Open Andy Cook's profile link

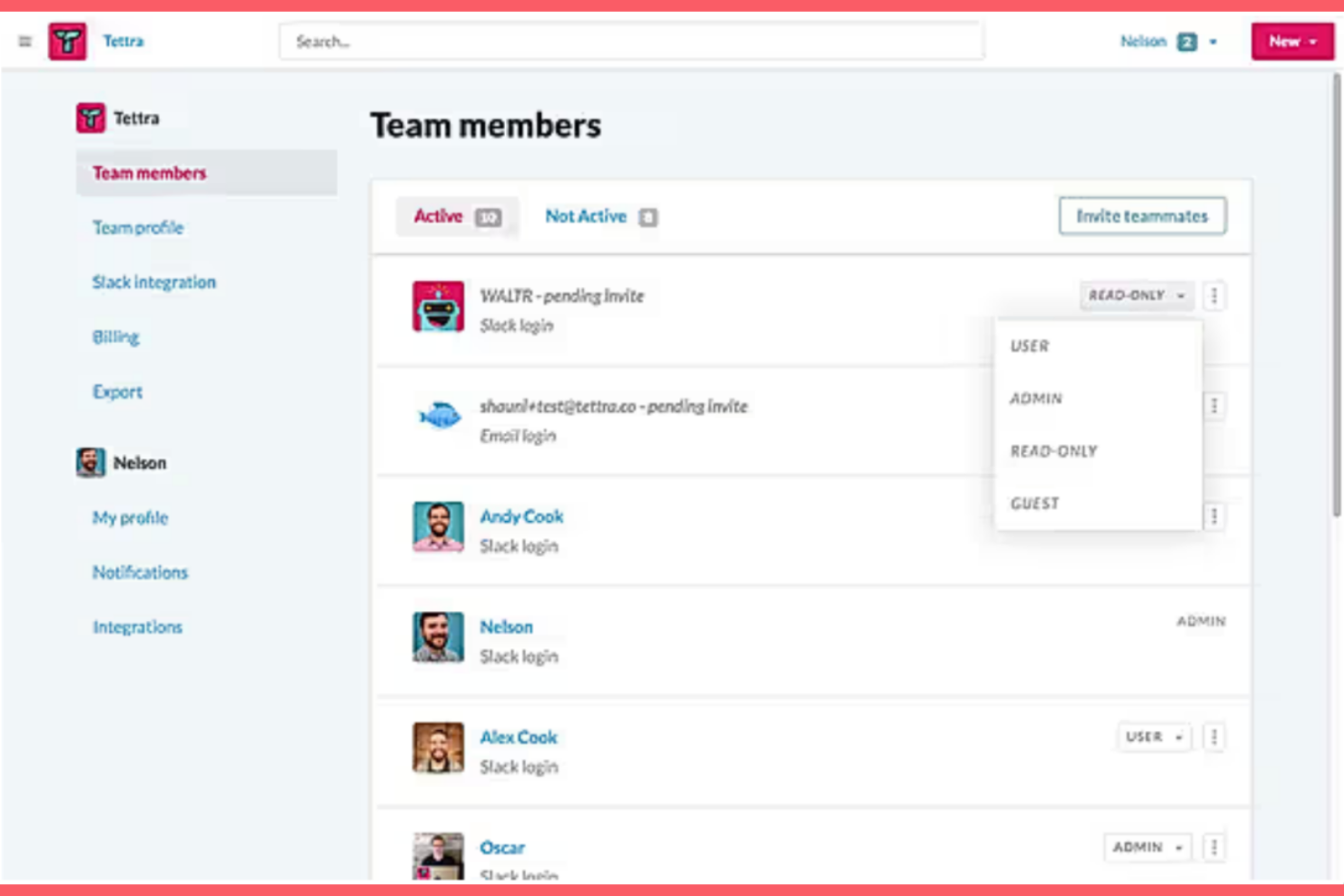tap(521, 516)
